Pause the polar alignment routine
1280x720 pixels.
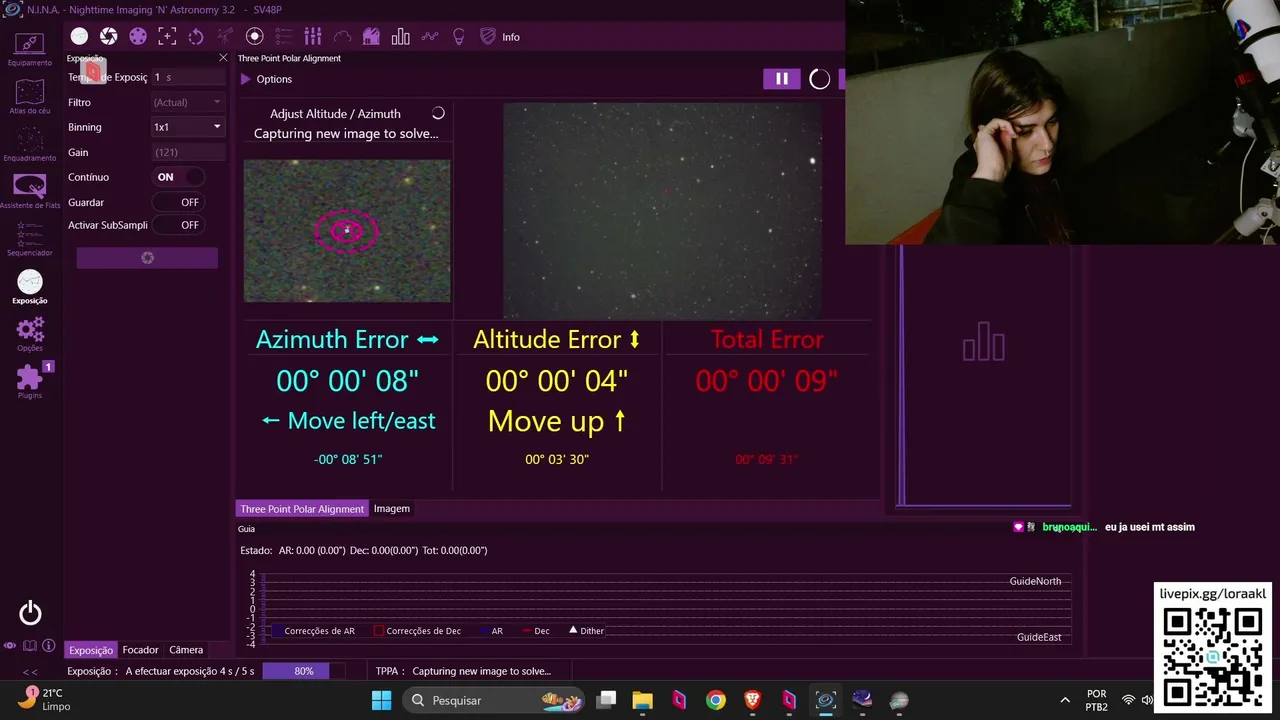pos(782,79)
